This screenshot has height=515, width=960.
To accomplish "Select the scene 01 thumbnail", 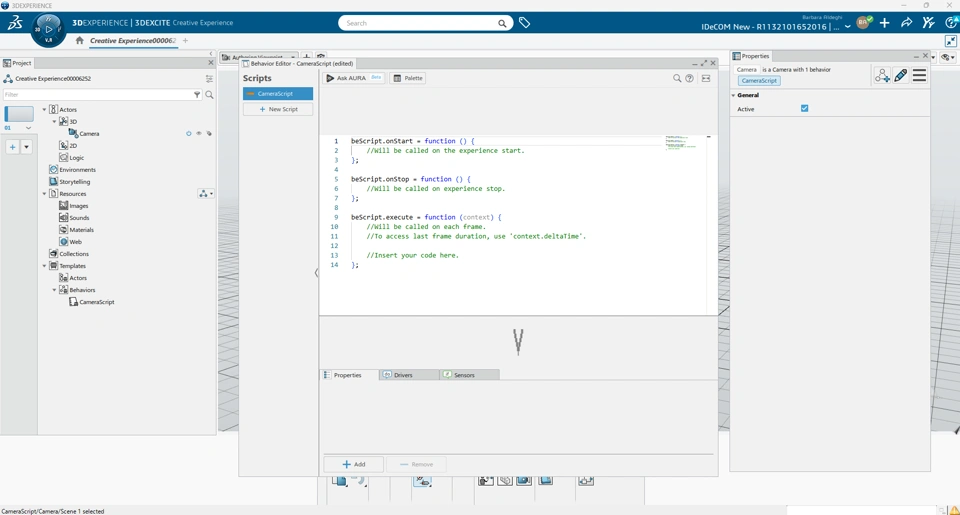I will [x=19, y=114].
